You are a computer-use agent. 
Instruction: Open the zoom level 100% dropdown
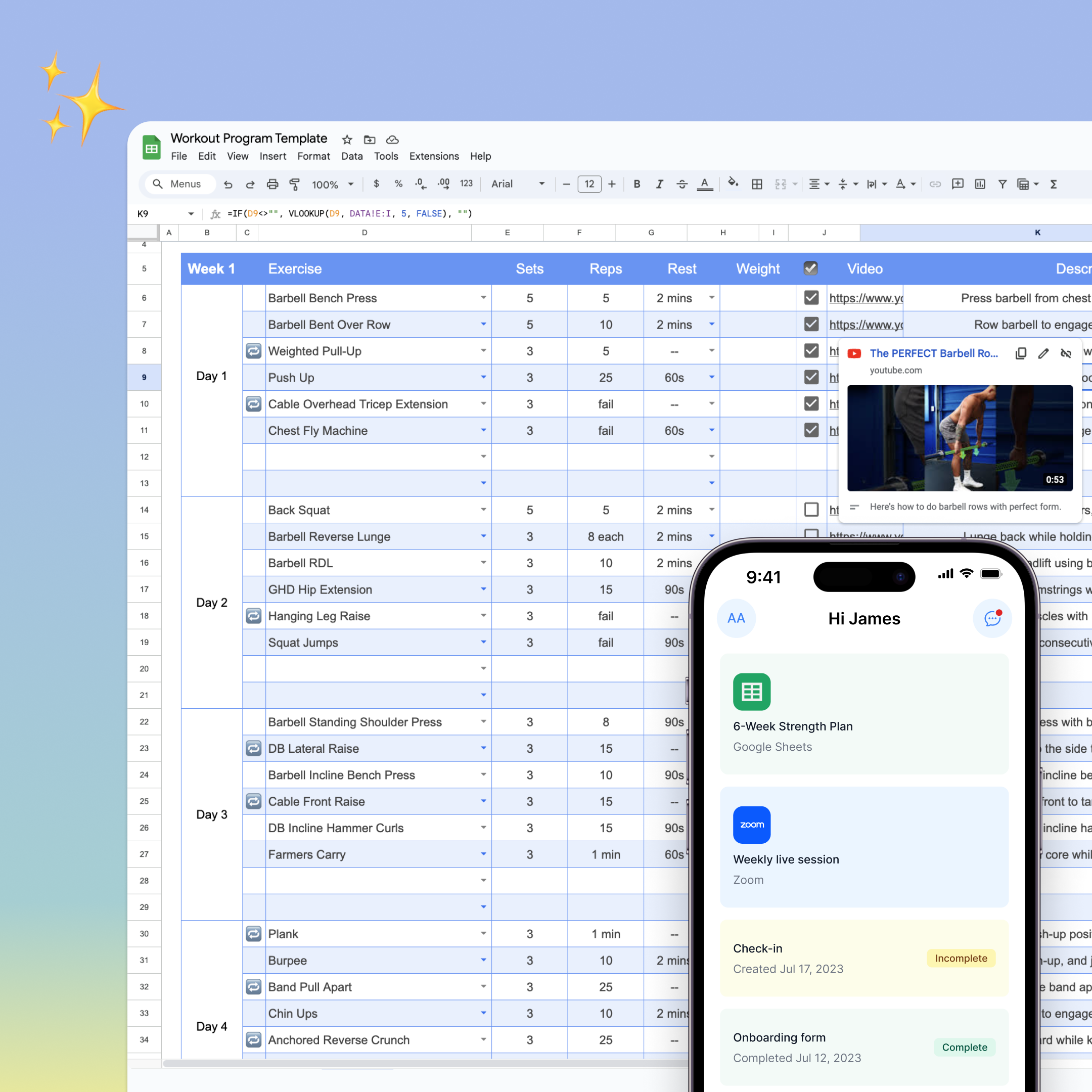pos(332,184)
